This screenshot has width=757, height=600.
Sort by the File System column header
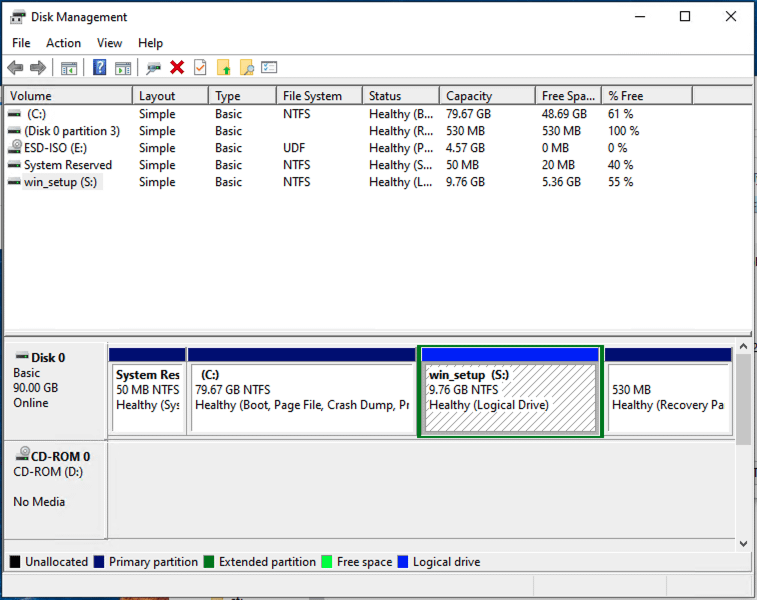coord(312,96)
